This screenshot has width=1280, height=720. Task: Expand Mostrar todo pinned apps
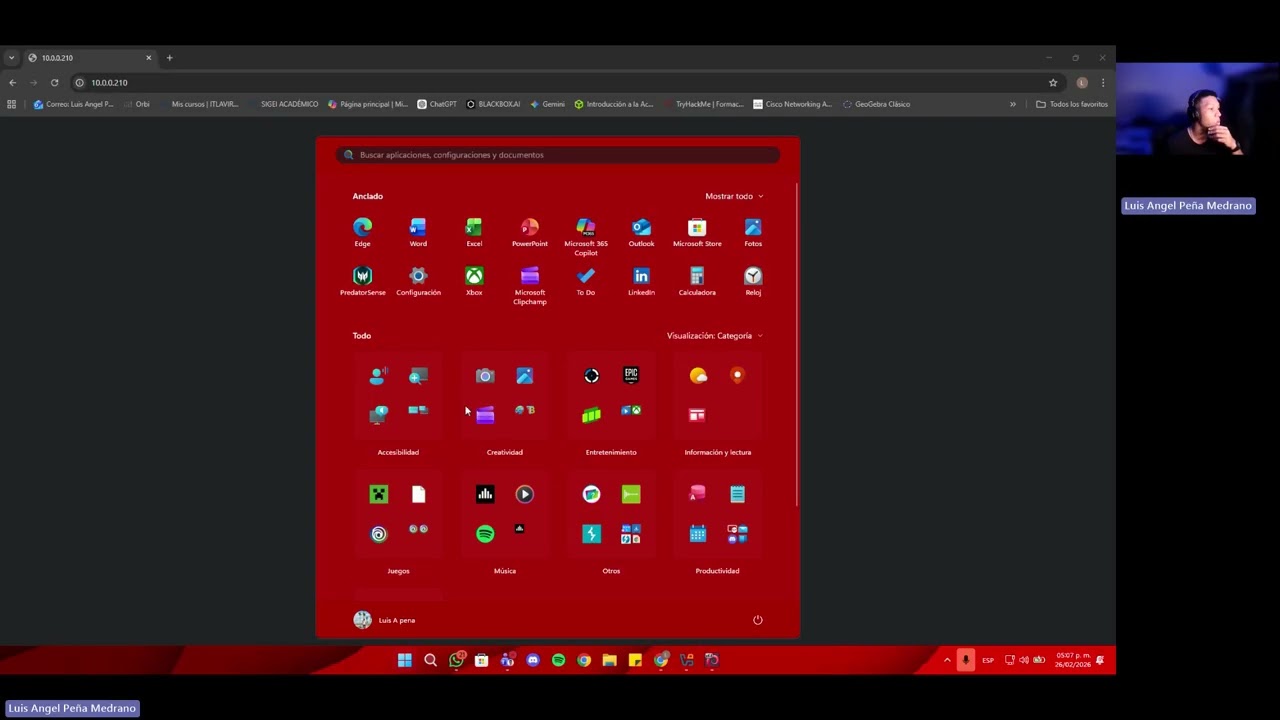[734, 196]
